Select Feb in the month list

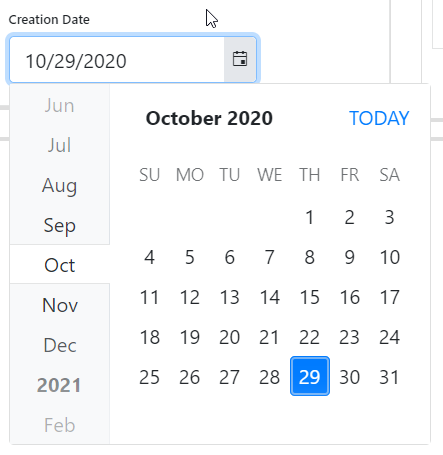(x=60, y=425)
